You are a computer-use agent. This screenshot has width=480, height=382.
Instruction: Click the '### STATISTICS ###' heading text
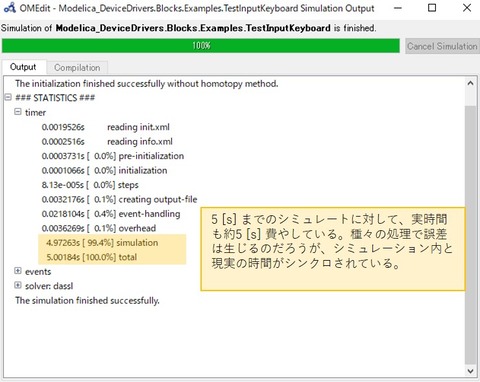pos(55,98)
